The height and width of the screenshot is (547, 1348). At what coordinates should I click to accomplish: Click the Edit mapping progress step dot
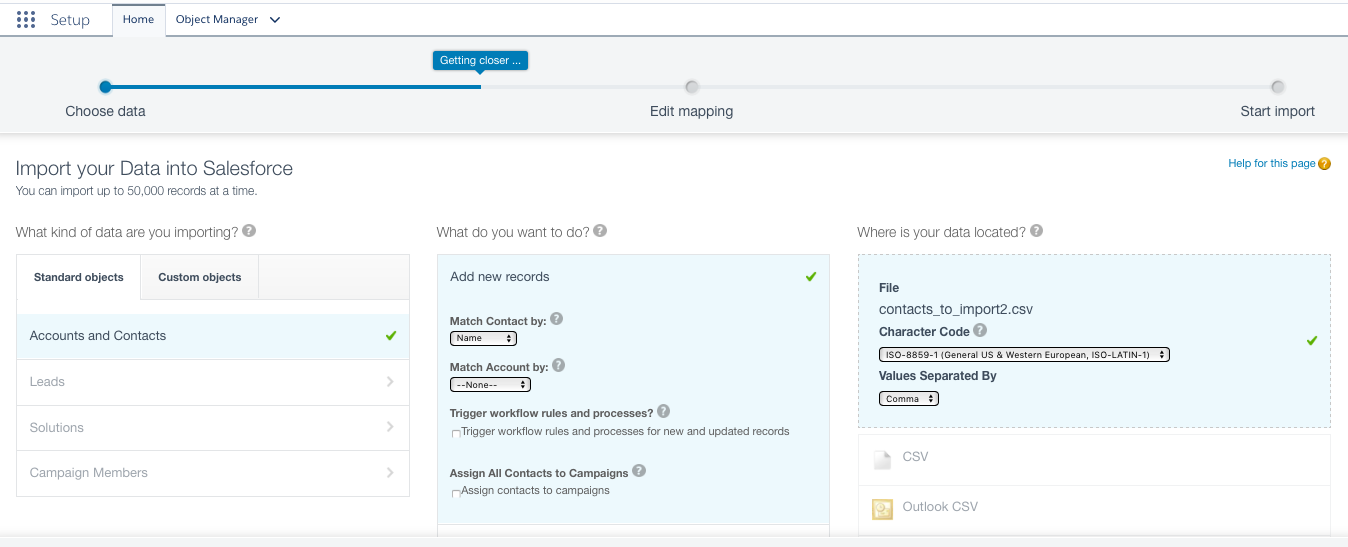[x=692, y=87]
